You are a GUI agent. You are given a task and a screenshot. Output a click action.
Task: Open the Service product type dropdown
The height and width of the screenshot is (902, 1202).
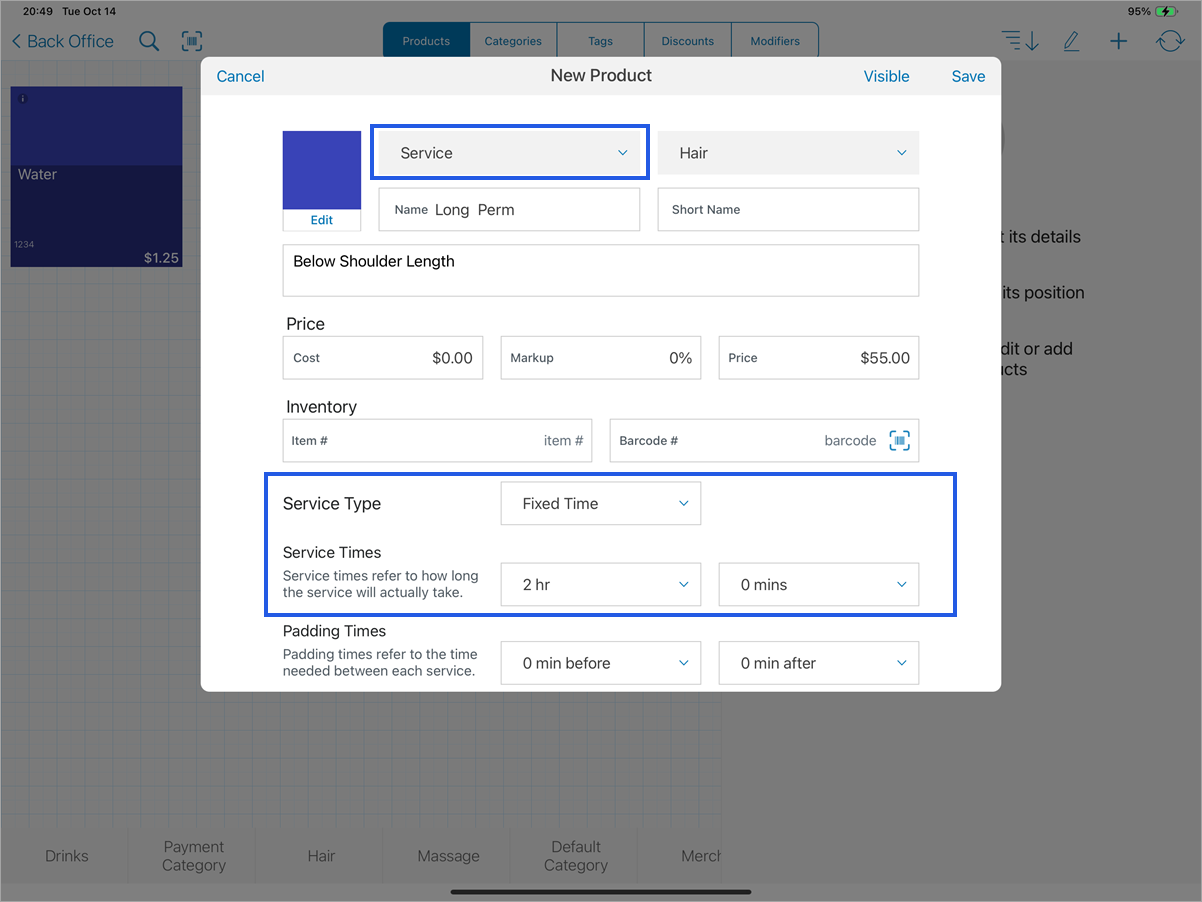[509, 152]
